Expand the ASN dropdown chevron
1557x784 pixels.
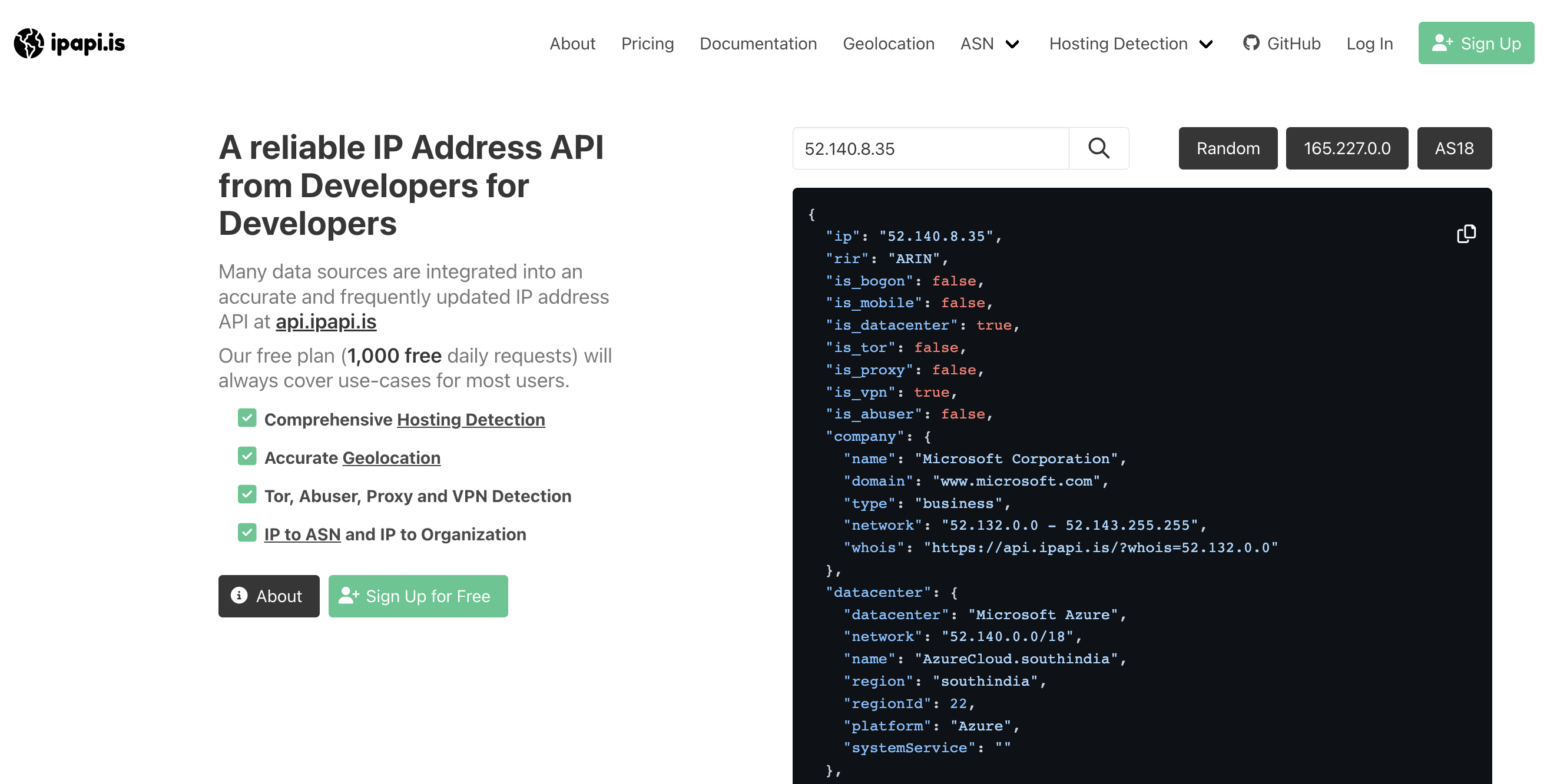click(1012, 44)
